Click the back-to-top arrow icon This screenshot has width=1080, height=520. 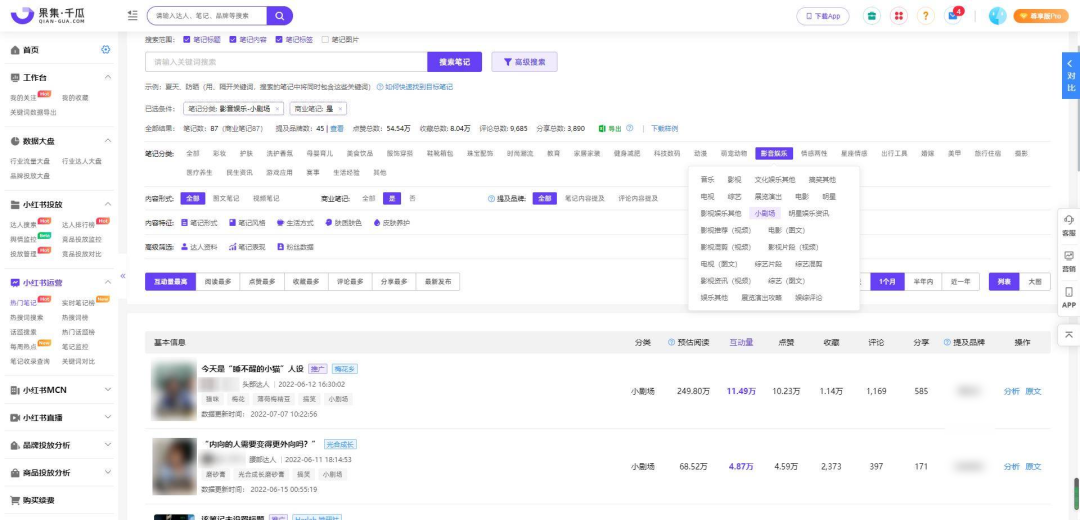1068,334
